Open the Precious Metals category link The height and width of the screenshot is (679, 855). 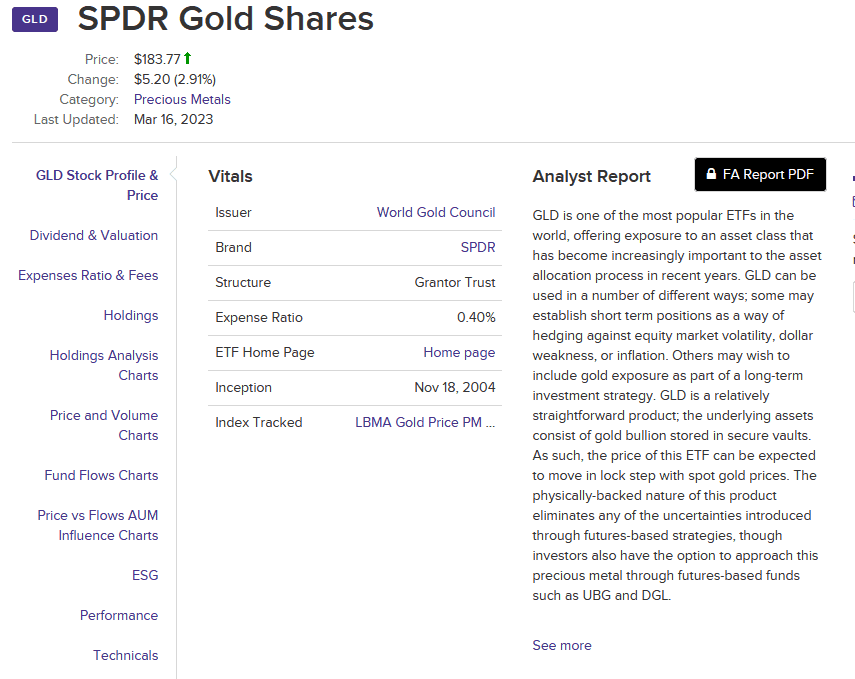pyautogui.click(x=182, y=99)
